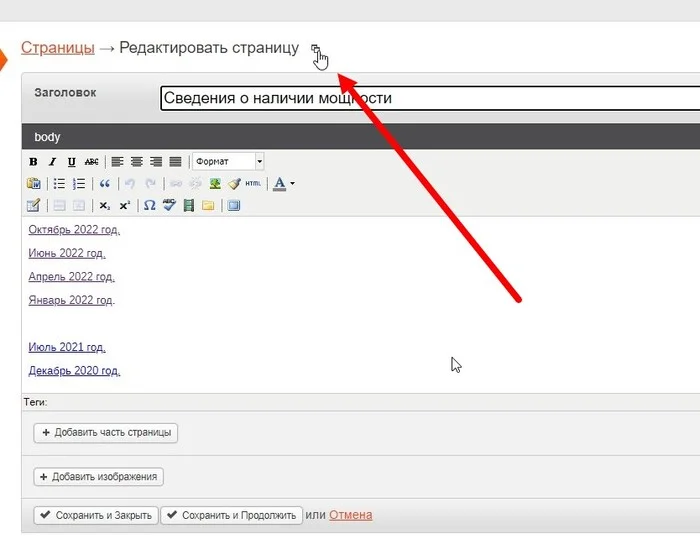
Task: Click insert link chain icon
Action: click(x=176, y=184)
